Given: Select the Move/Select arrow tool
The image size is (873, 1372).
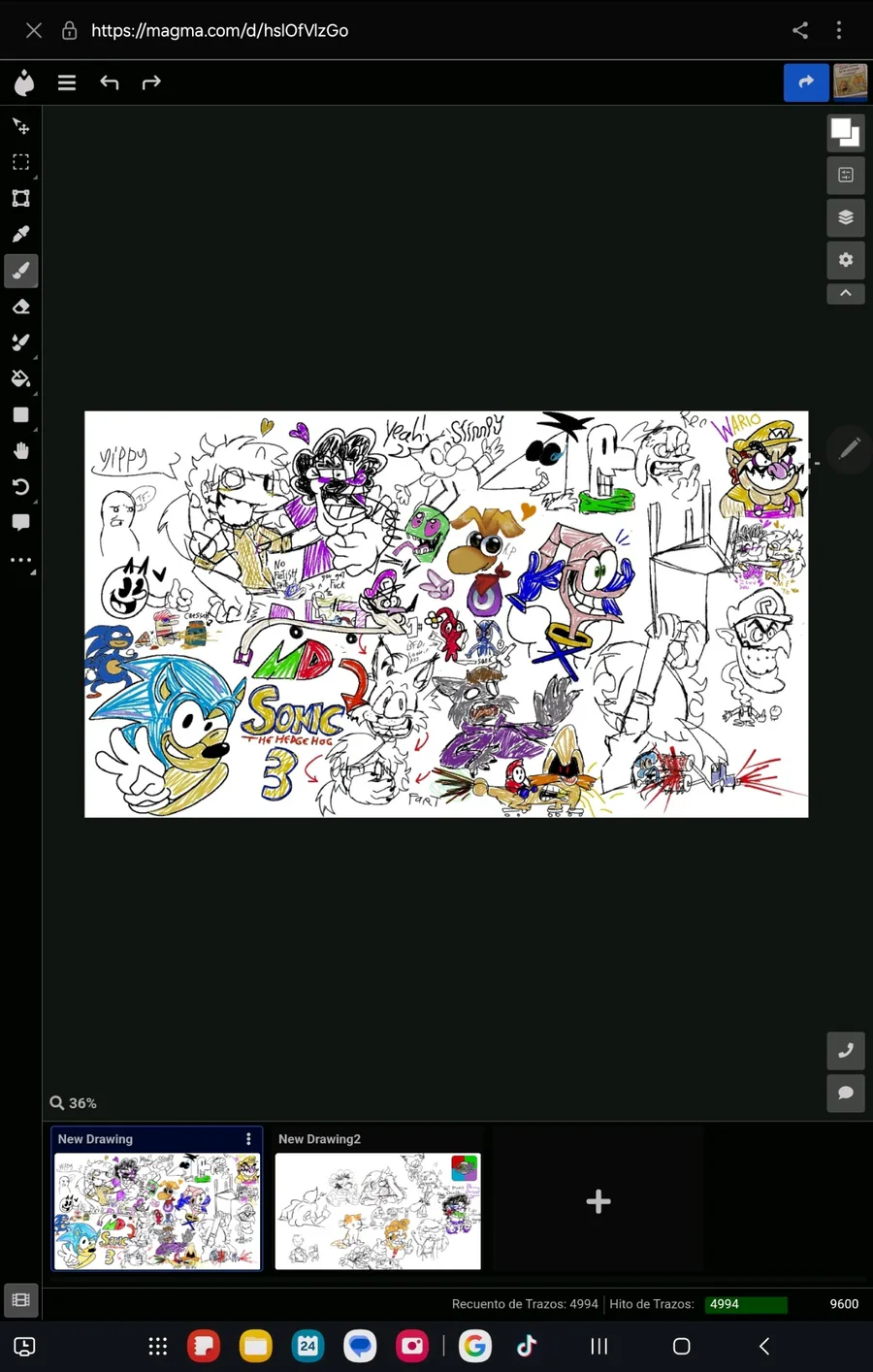Looking at the screenshot, I should click(x=20, y=126).
